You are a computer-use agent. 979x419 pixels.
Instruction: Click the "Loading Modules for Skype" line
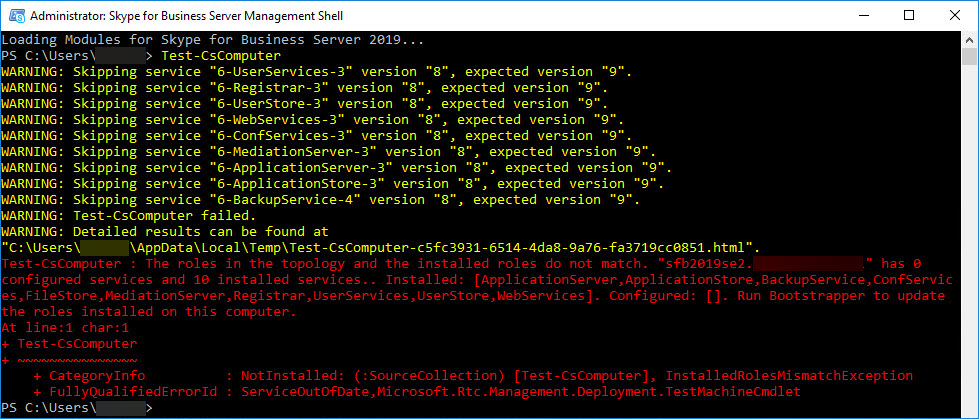213,40
